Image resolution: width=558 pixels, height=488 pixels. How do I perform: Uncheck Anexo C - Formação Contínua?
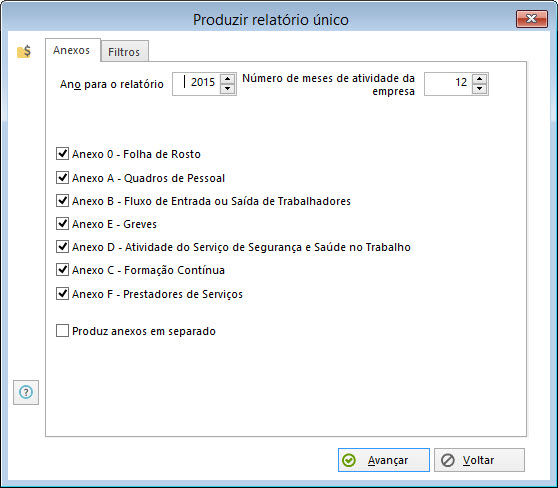click(62, 270)
